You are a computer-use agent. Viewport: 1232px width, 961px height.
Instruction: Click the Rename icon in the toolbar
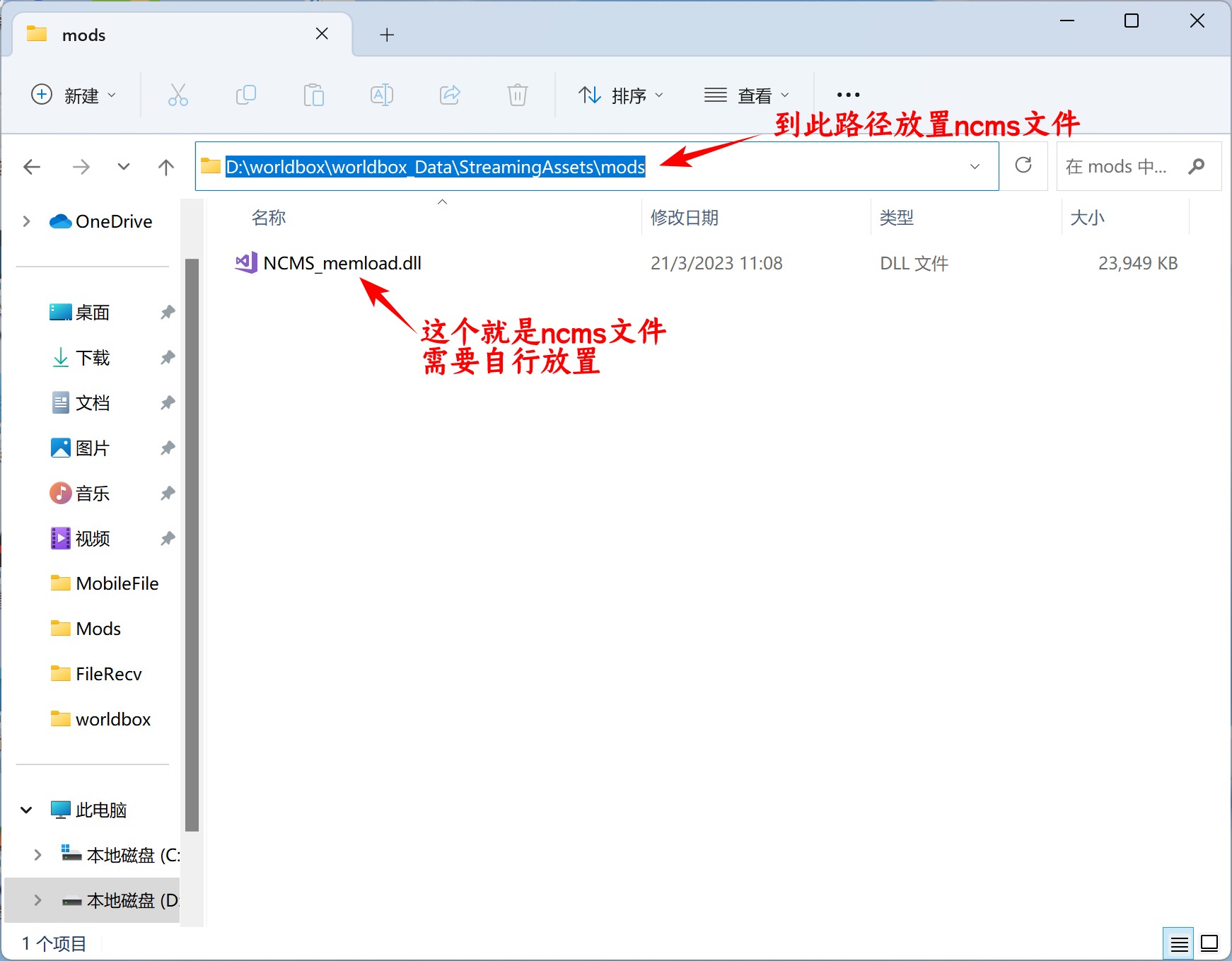(382, 95)
